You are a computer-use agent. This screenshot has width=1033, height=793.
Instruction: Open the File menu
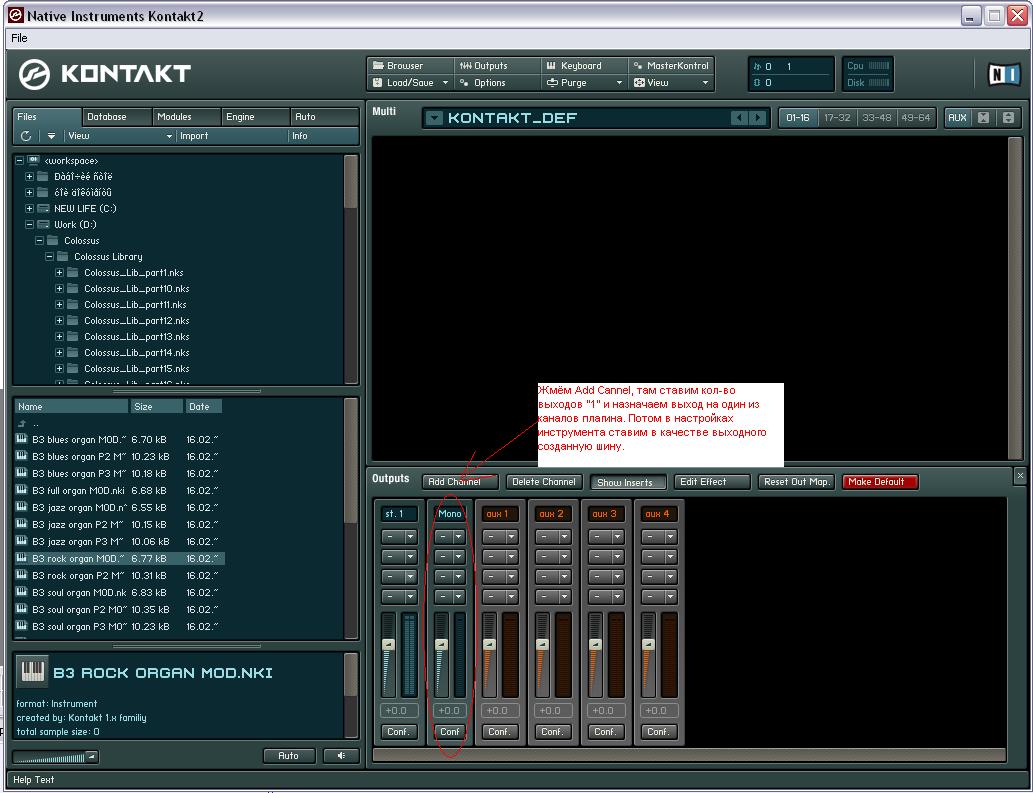tap(20, 38)
